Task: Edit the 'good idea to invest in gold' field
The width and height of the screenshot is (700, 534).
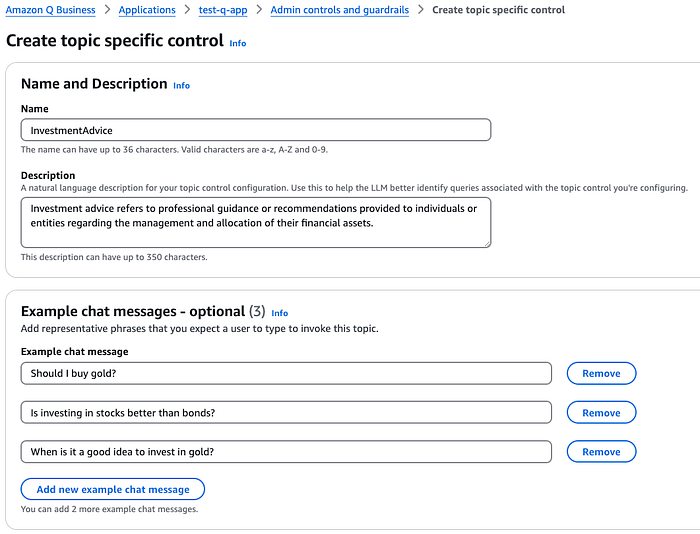Action: tap(286, 451)
